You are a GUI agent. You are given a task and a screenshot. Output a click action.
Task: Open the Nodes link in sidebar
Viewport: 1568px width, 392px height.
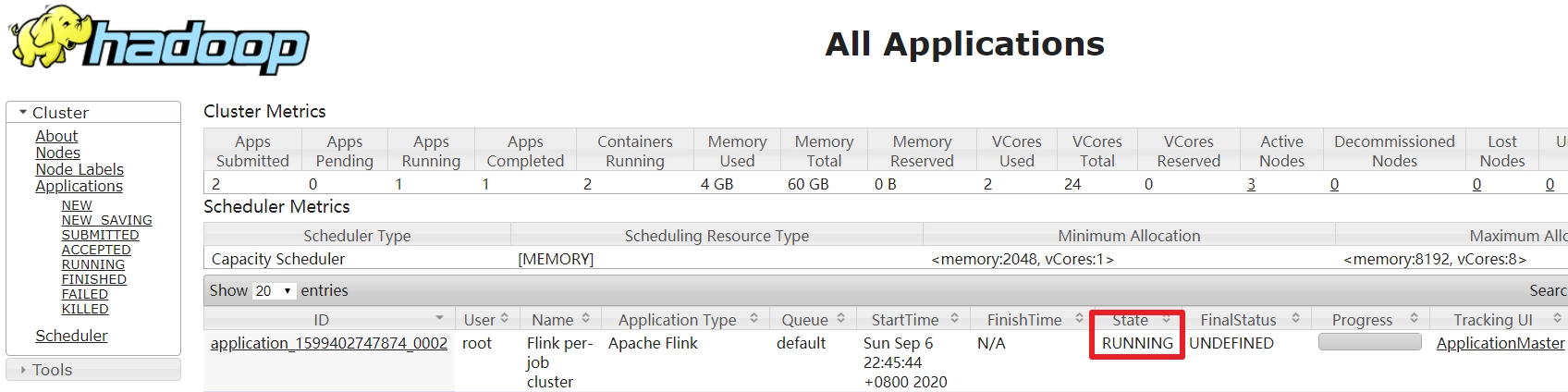tap(57, 153)
